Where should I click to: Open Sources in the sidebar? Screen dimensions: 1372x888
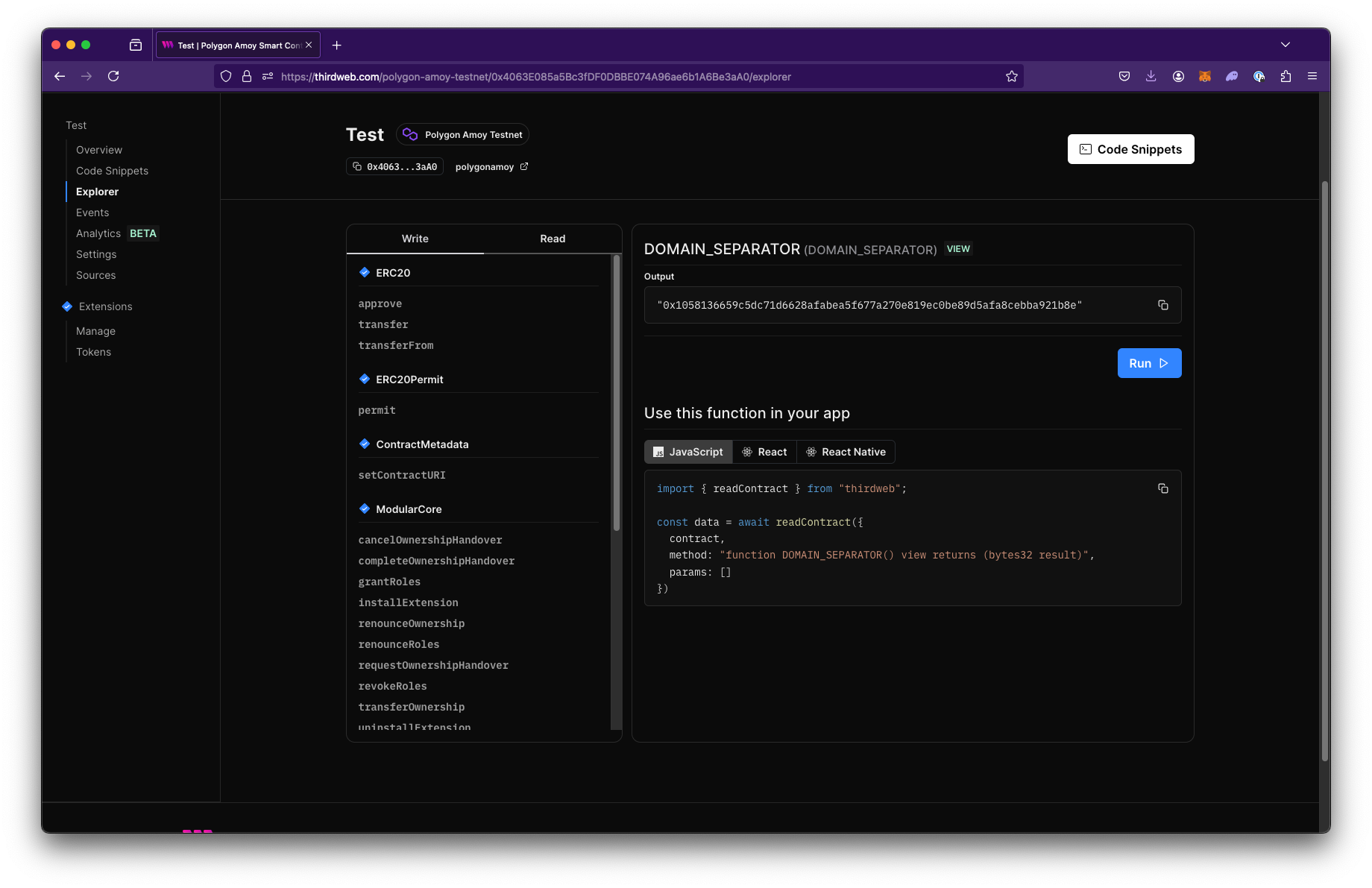click(96, 275)
